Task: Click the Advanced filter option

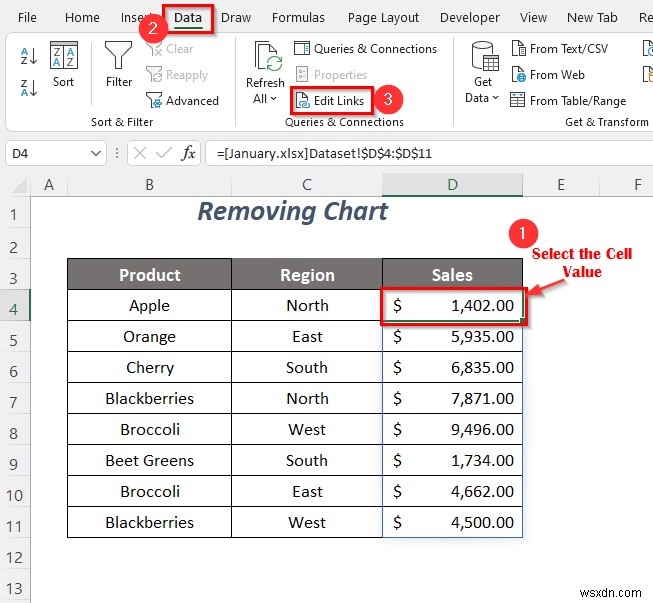Action: click(182, 101)
